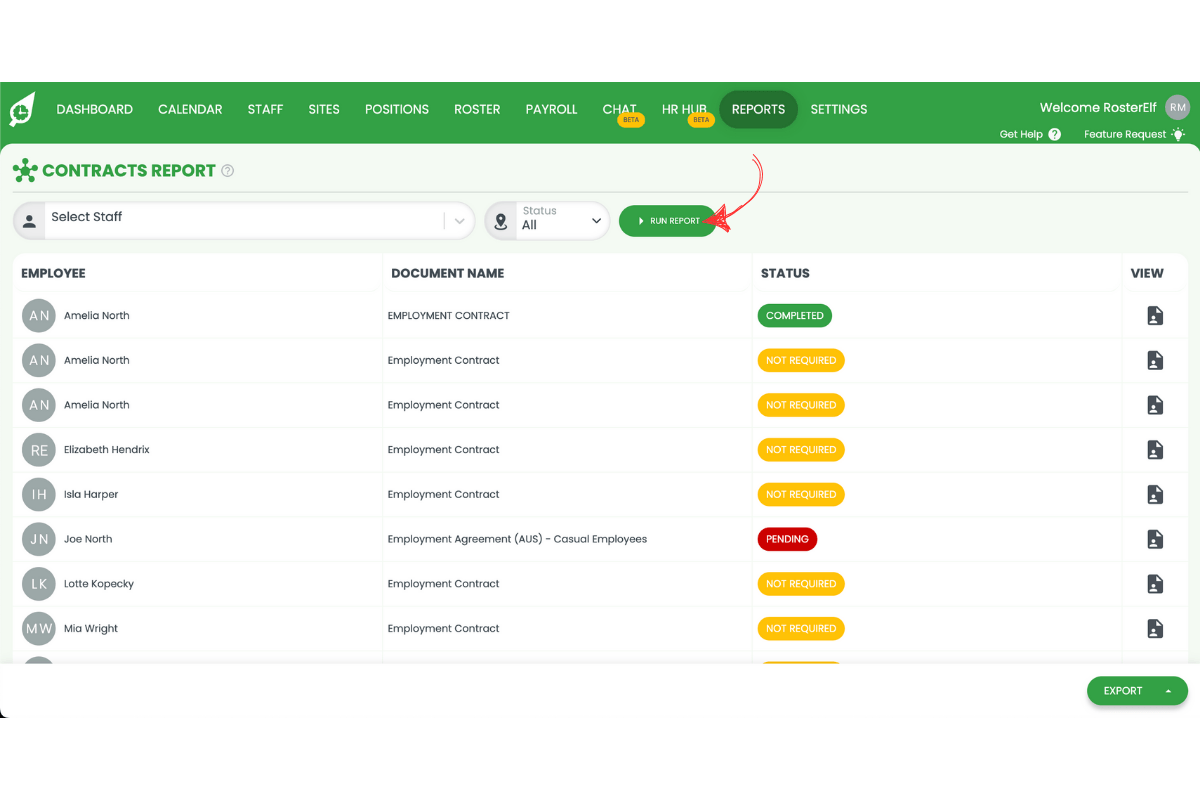Click the Get Help question mark icon
This screenshot has width=1200, height=800.
(1056, 133)
